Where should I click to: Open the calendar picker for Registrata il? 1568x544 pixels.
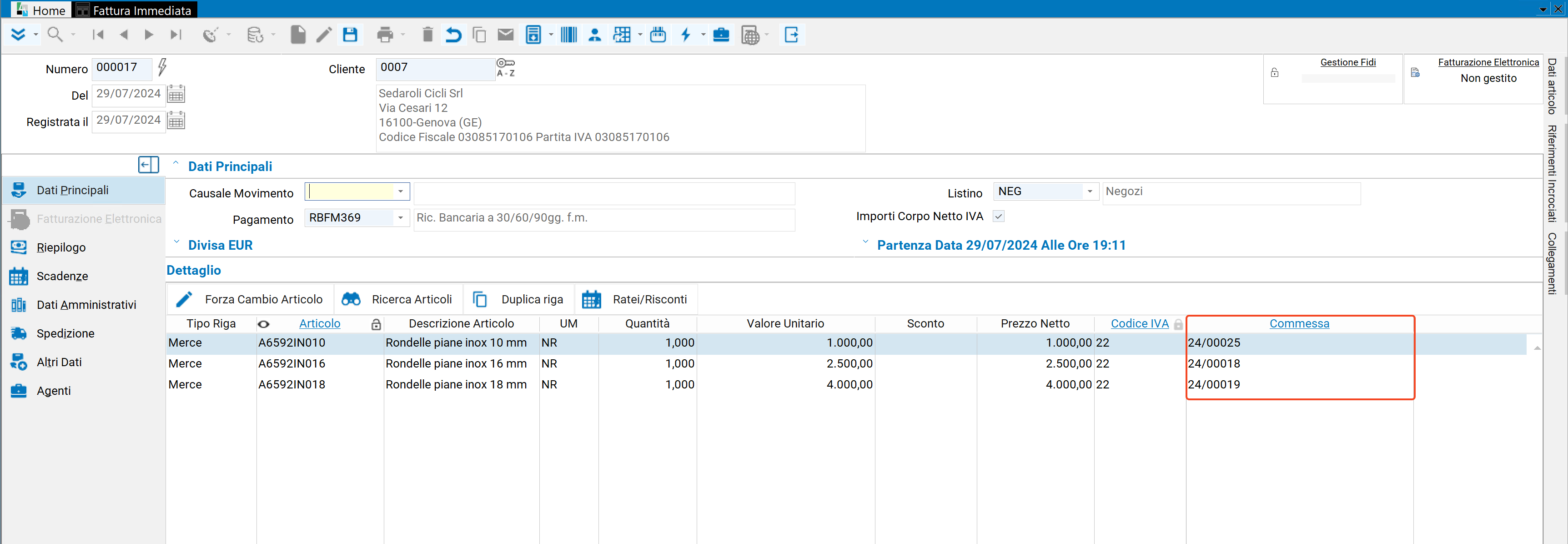point(176,121)
